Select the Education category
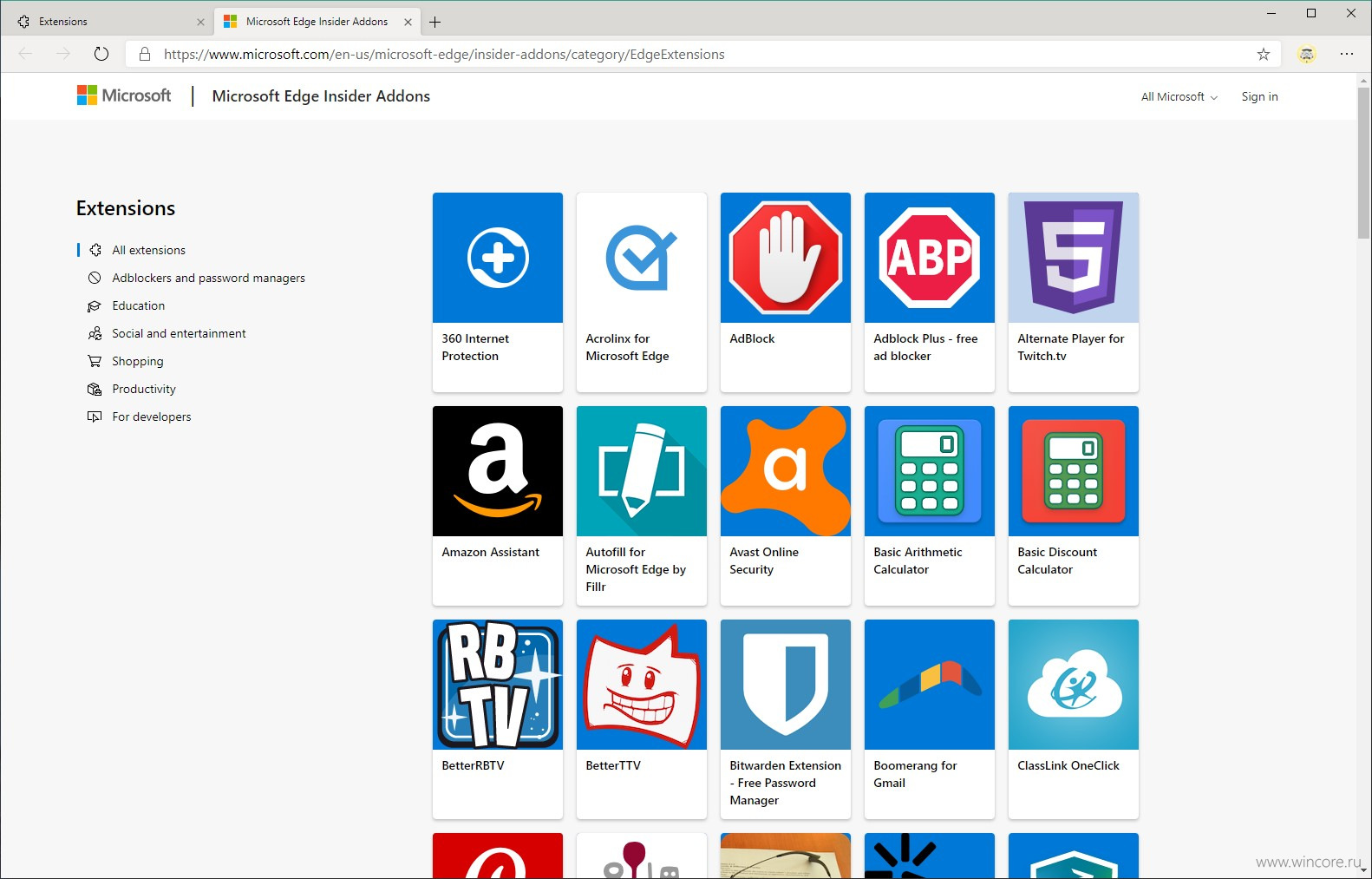The width and height of the screenshot is (1372, 879). tap(138, 305)
